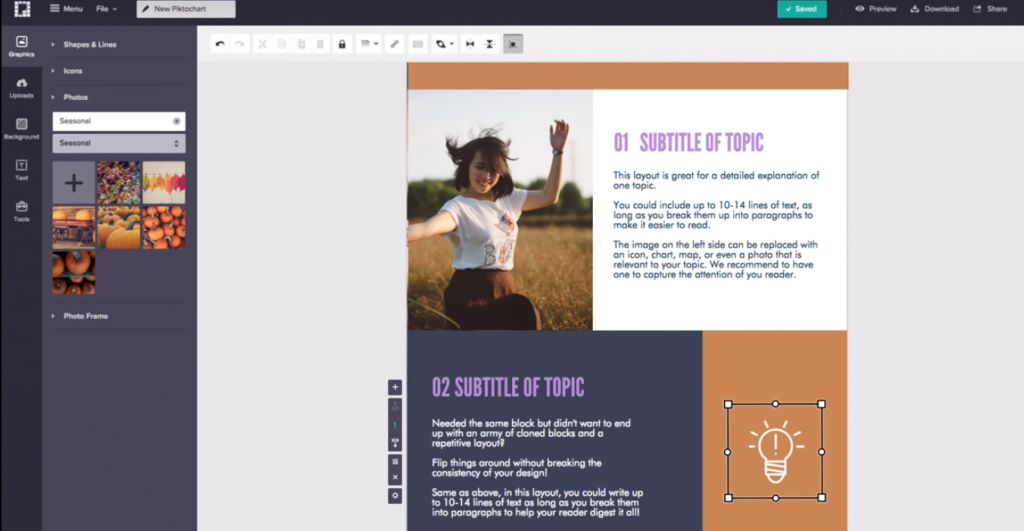
Task: Delete the block with X icon
Action: [395, 477]
